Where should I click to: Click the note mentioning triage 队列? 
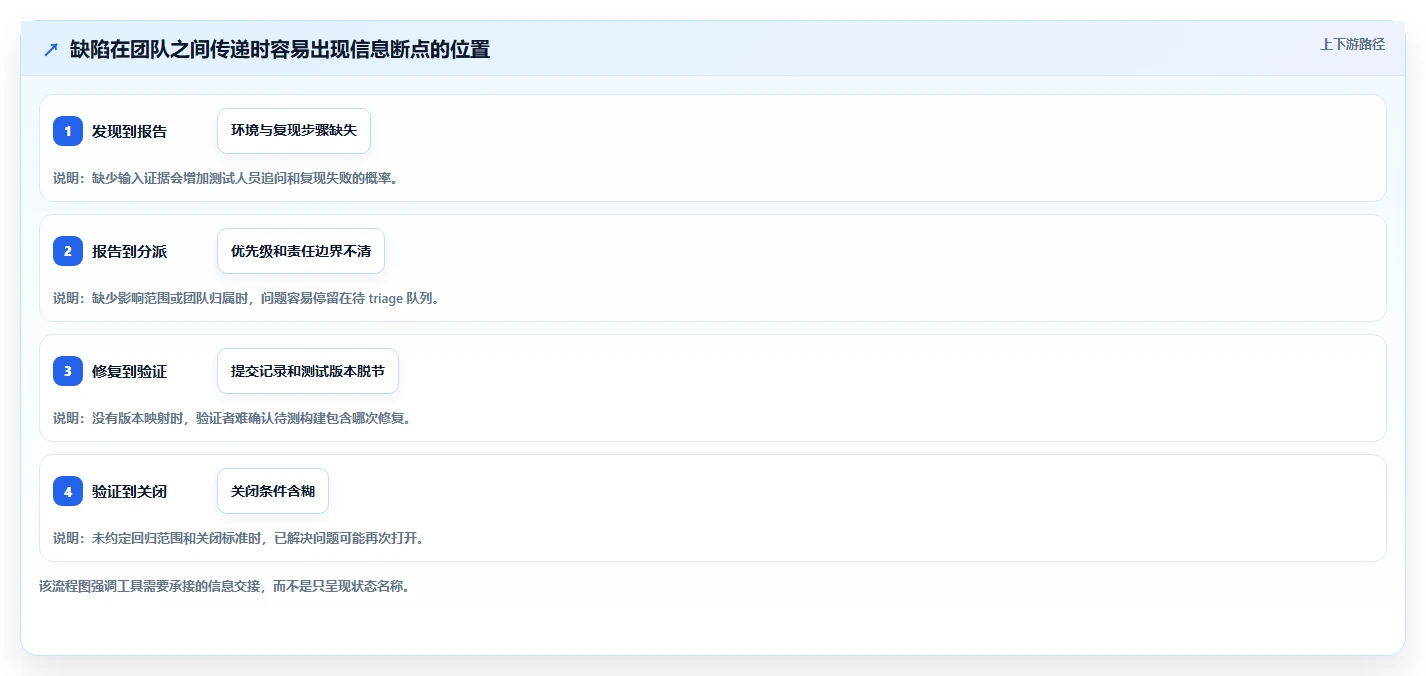[246, 298]
